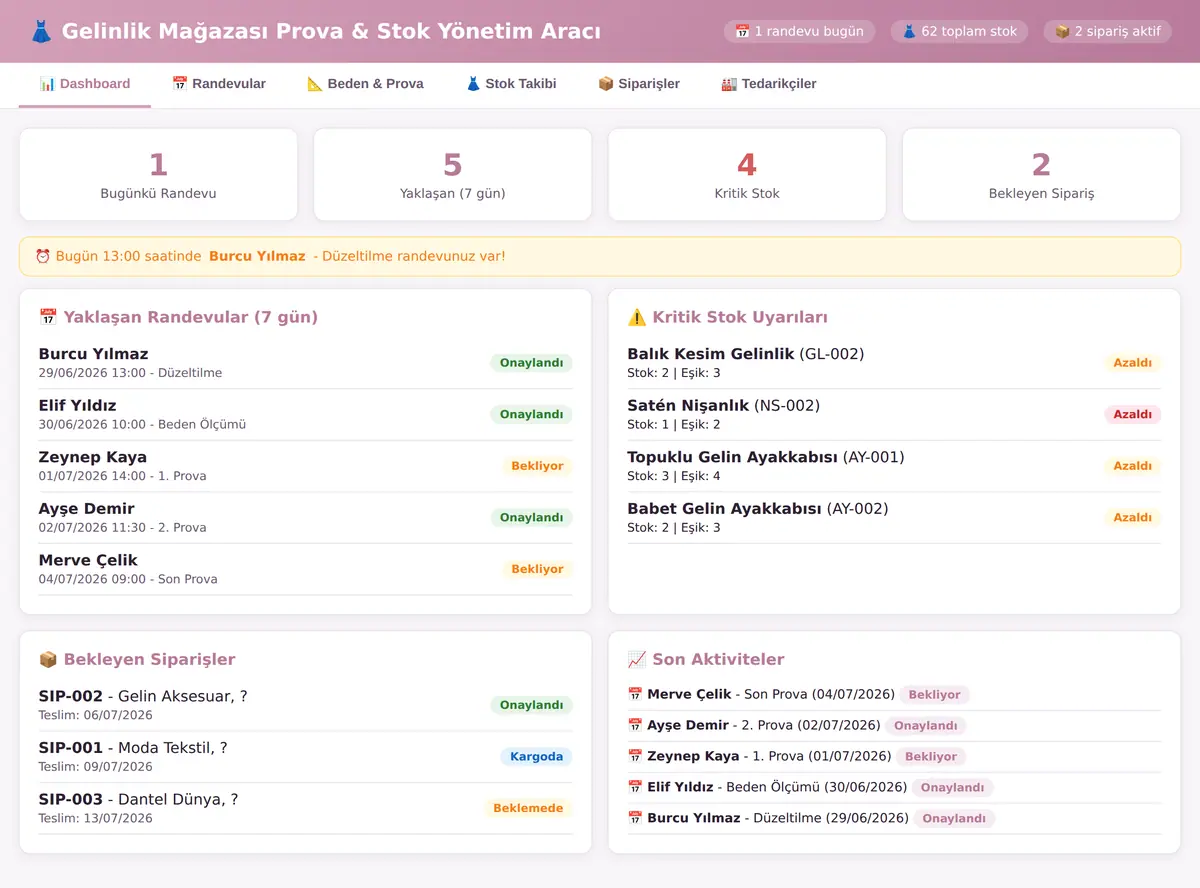Click the chart icon beside Son Aktiviteler heading
The height and width of the screenshot is (888, 1200).
637,659
